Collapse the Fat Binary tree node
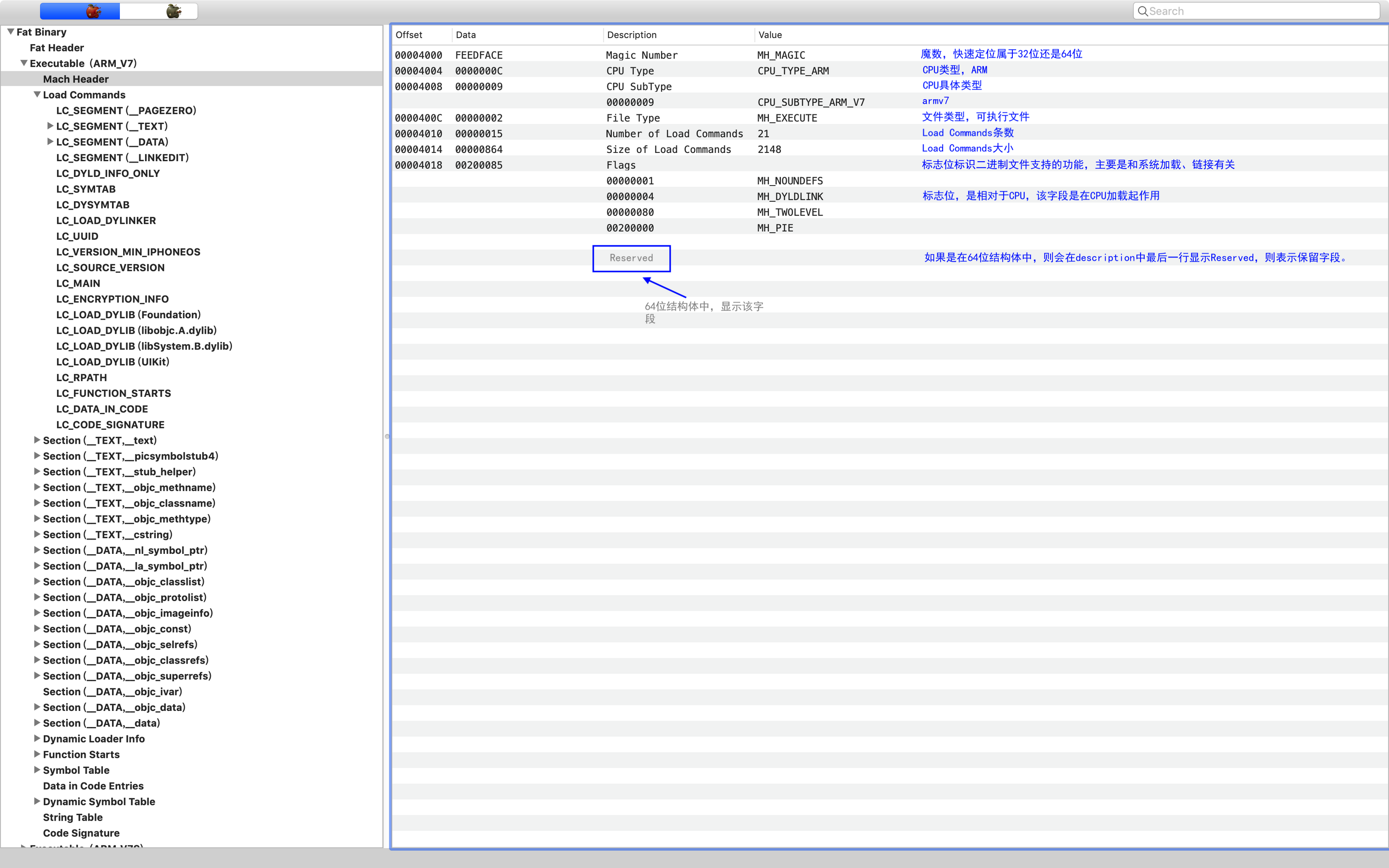The height and width of the screenshot is (868, 1389). click(x=10, y=32)
